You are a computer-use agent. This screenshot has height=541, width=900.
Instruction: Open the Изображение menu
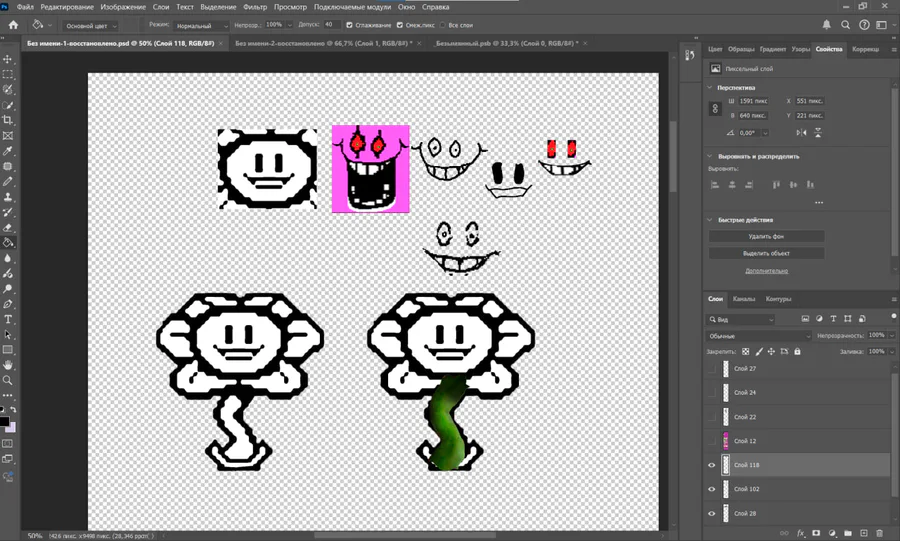(x=123, y=7)
